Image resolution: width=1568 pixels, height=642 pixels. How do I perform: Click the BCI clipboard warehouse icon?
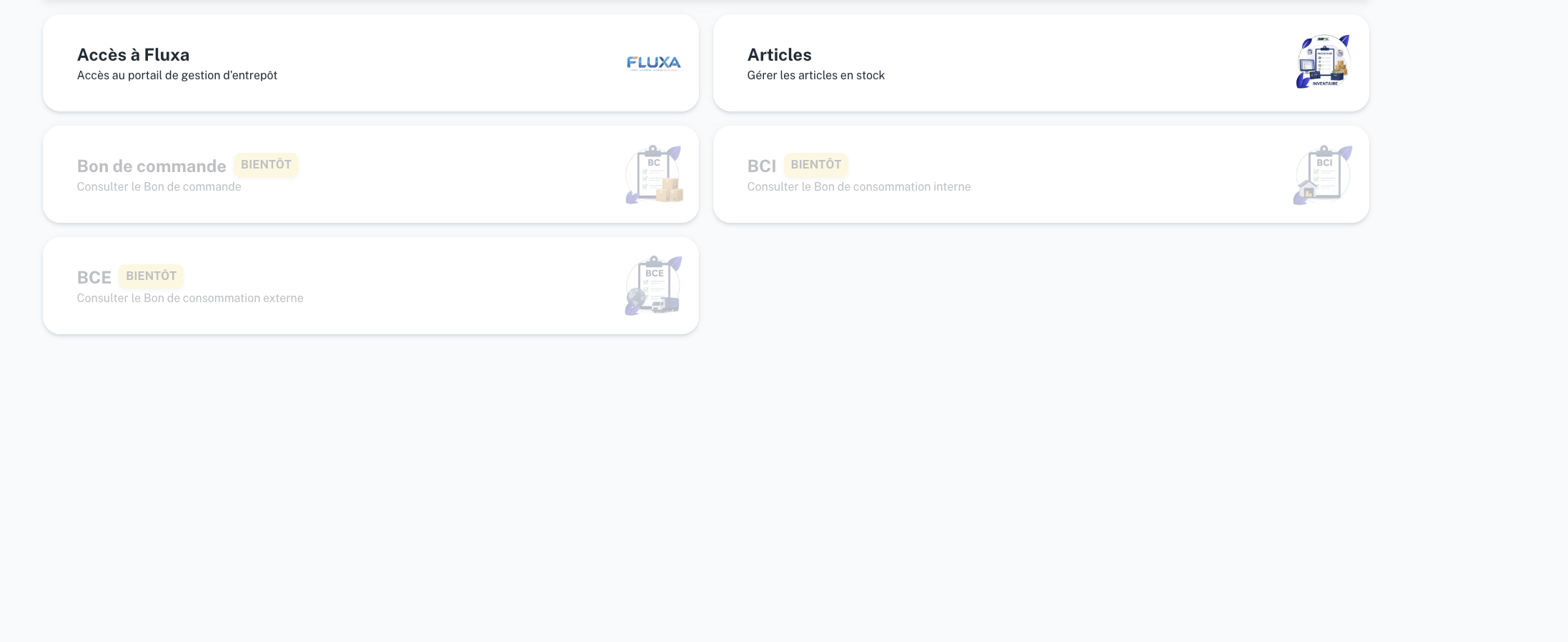click(x=1323, y=175)
